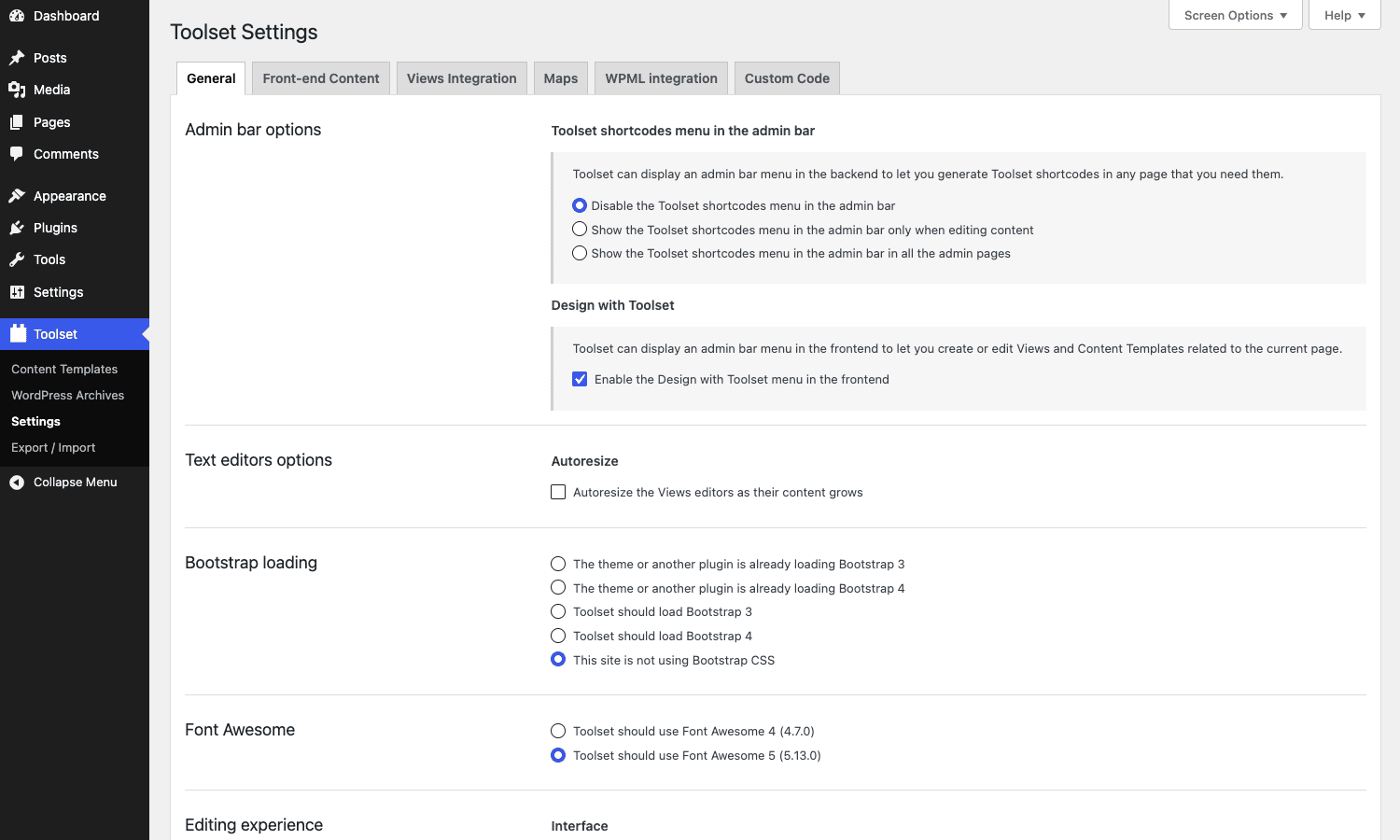Enable Autoresize the Views editors checkbox

coord(558,492)
